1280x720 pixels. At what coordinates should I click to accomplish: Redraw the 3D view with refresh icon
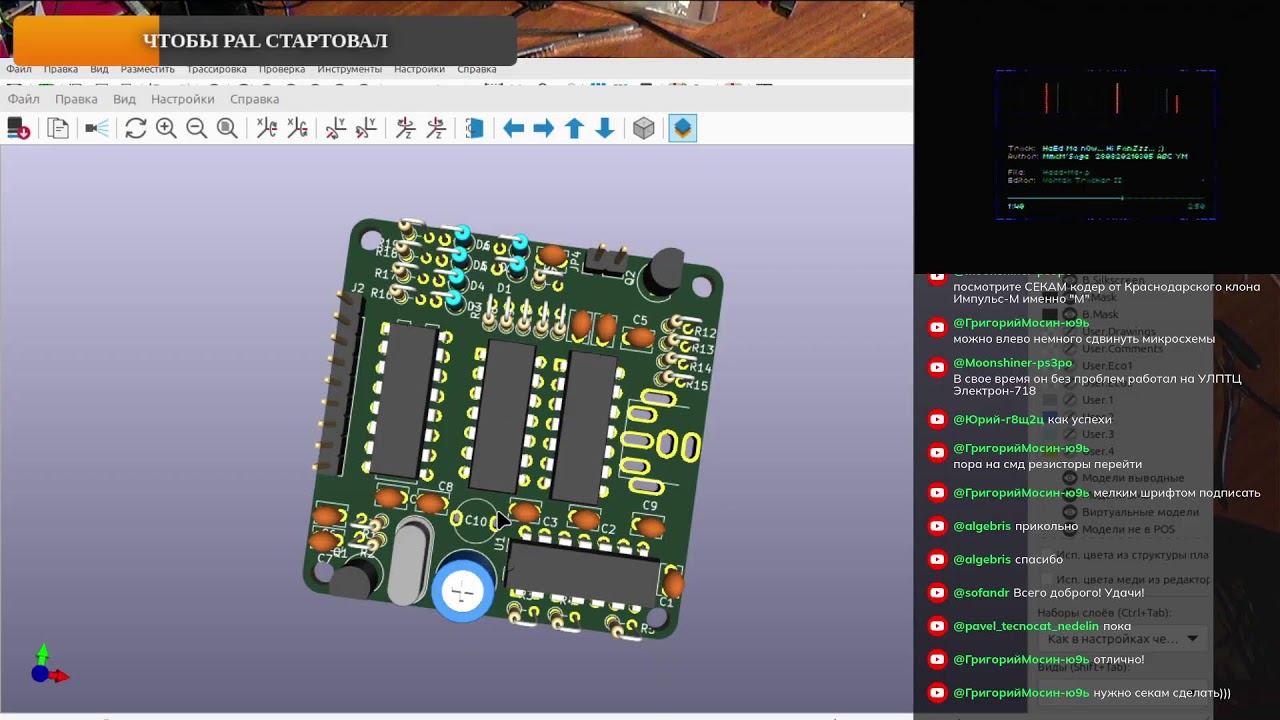[135, 128]
